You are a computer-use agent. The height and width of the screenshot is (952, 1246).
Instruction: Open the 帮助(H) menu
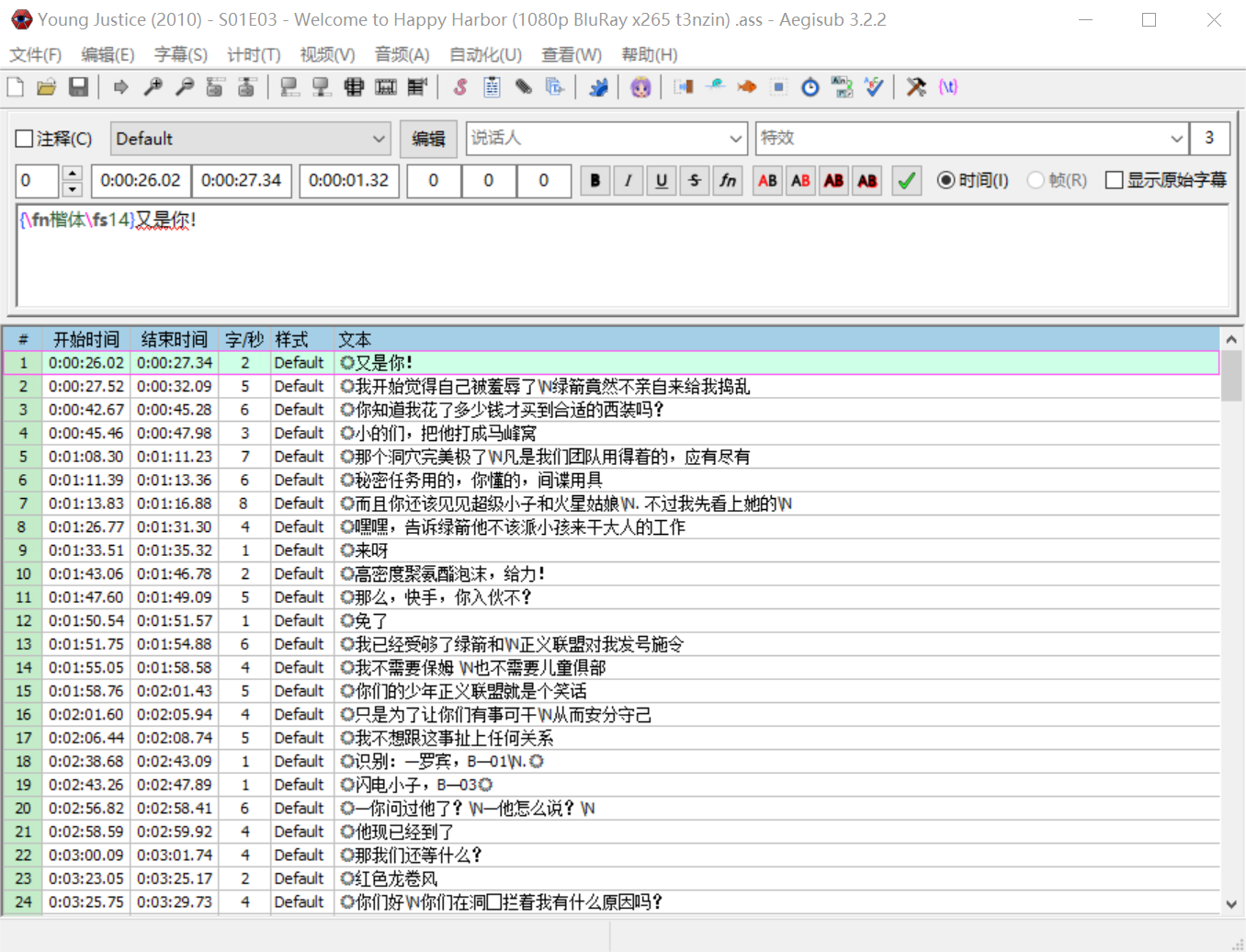point(650,55)
